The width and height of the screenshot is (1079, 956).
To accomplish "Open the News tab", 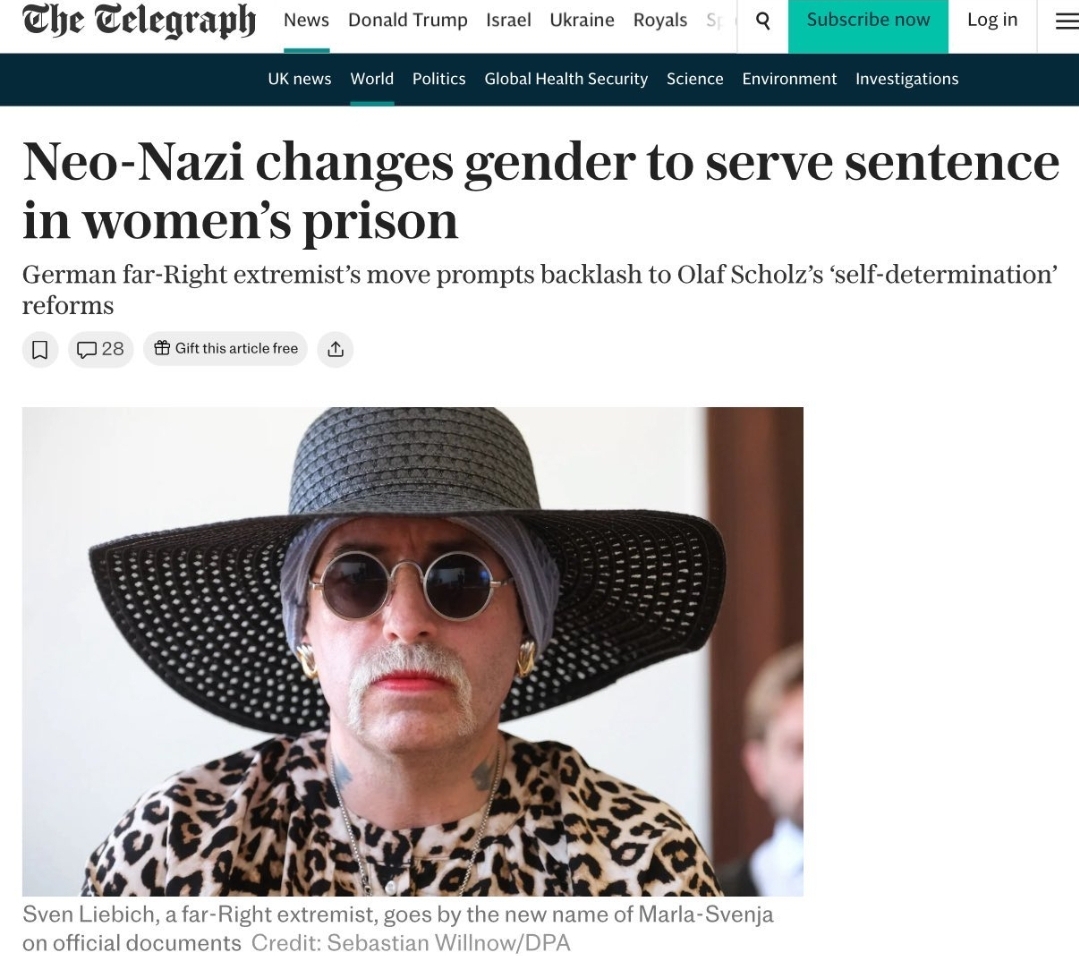I will tap(306, 21).
